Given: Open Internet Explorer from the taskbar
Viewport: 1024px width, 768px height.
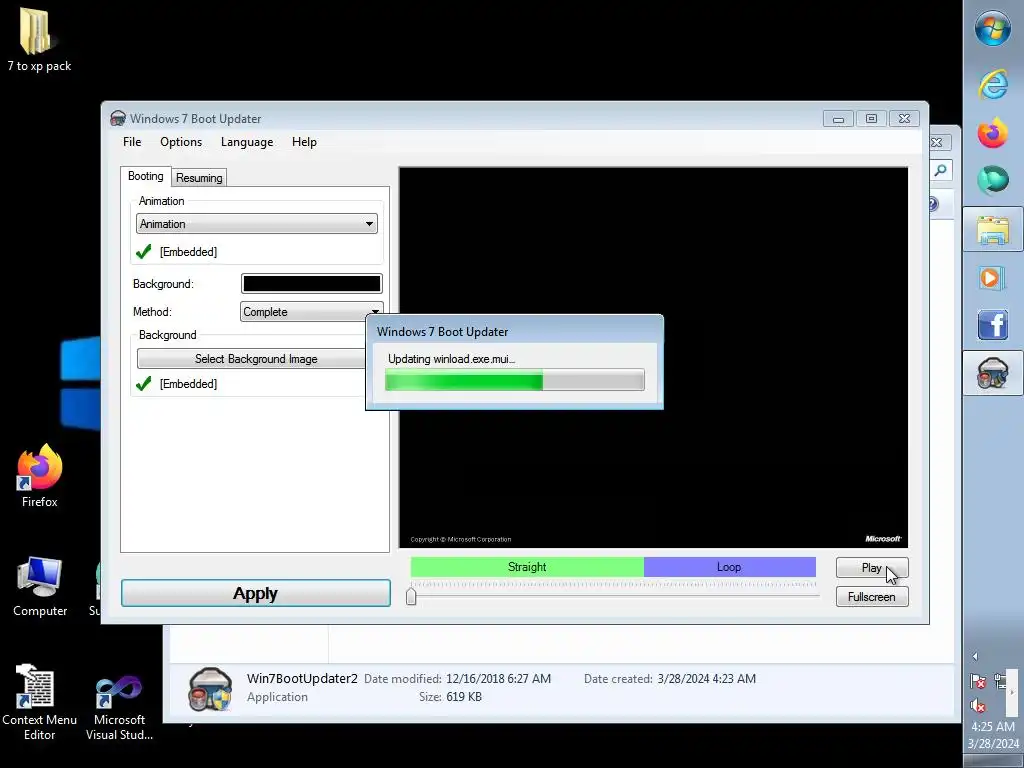Looking at the screenshot, I should 993,84.
